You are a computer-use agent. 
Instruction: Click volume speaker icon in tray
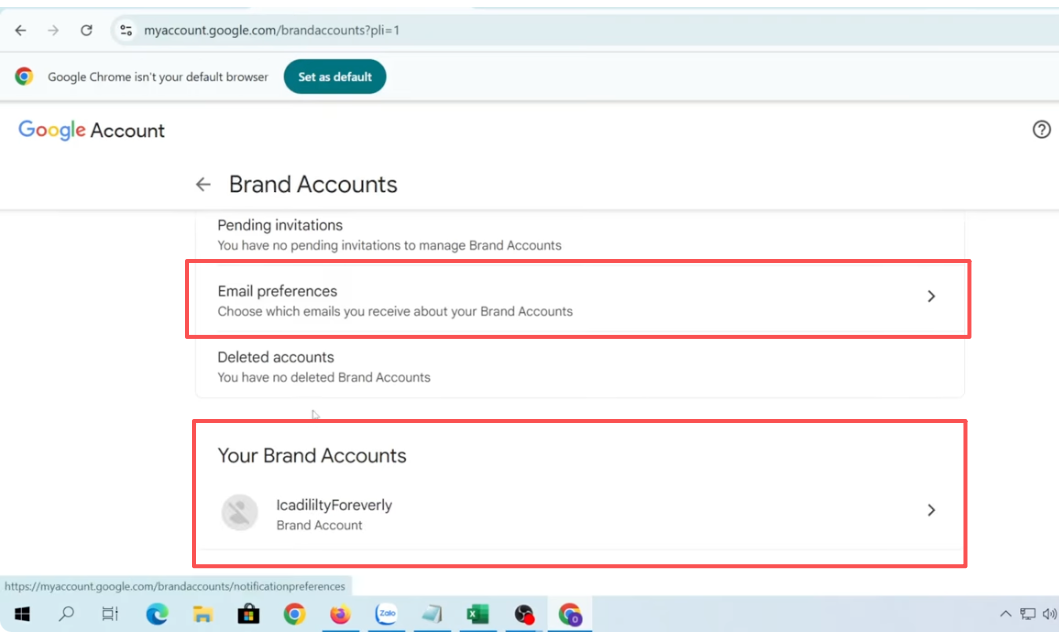pyautogui.click(x=1050, y=614)
